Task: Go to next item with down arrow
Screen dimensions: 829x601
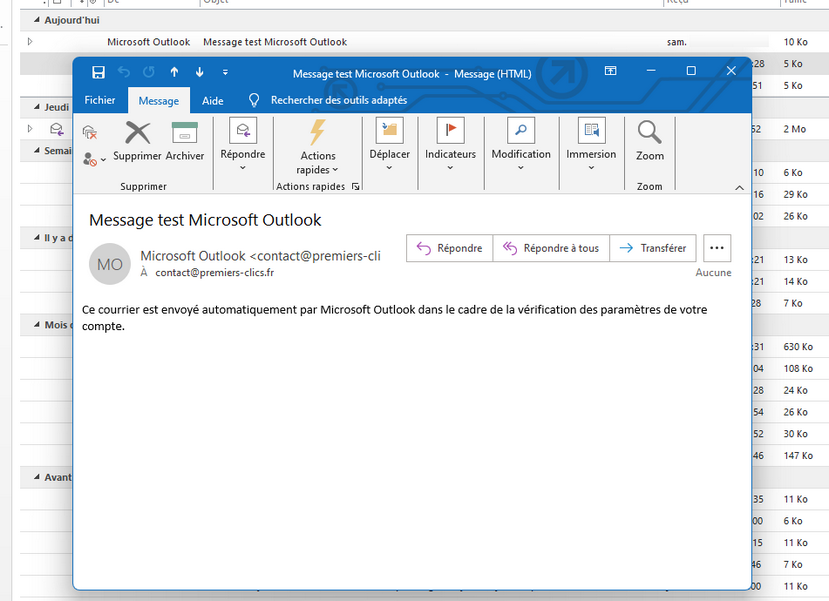Action: click(x=200, y=72)
